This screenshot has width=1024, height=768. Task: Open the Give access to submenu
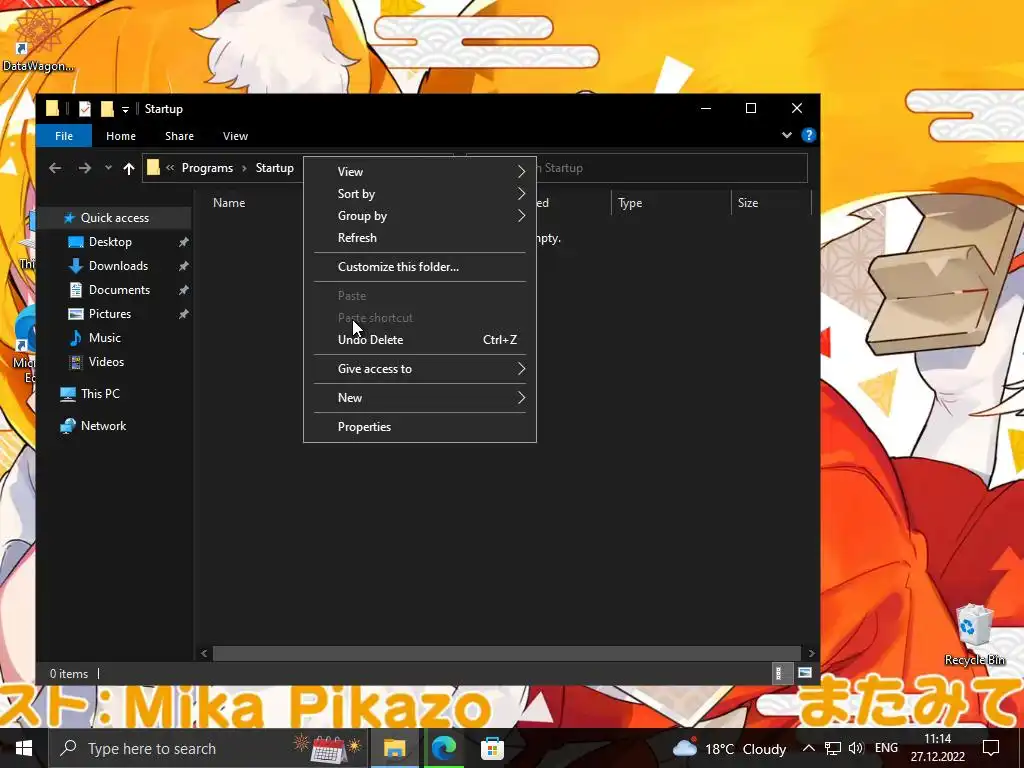point(420,369)
